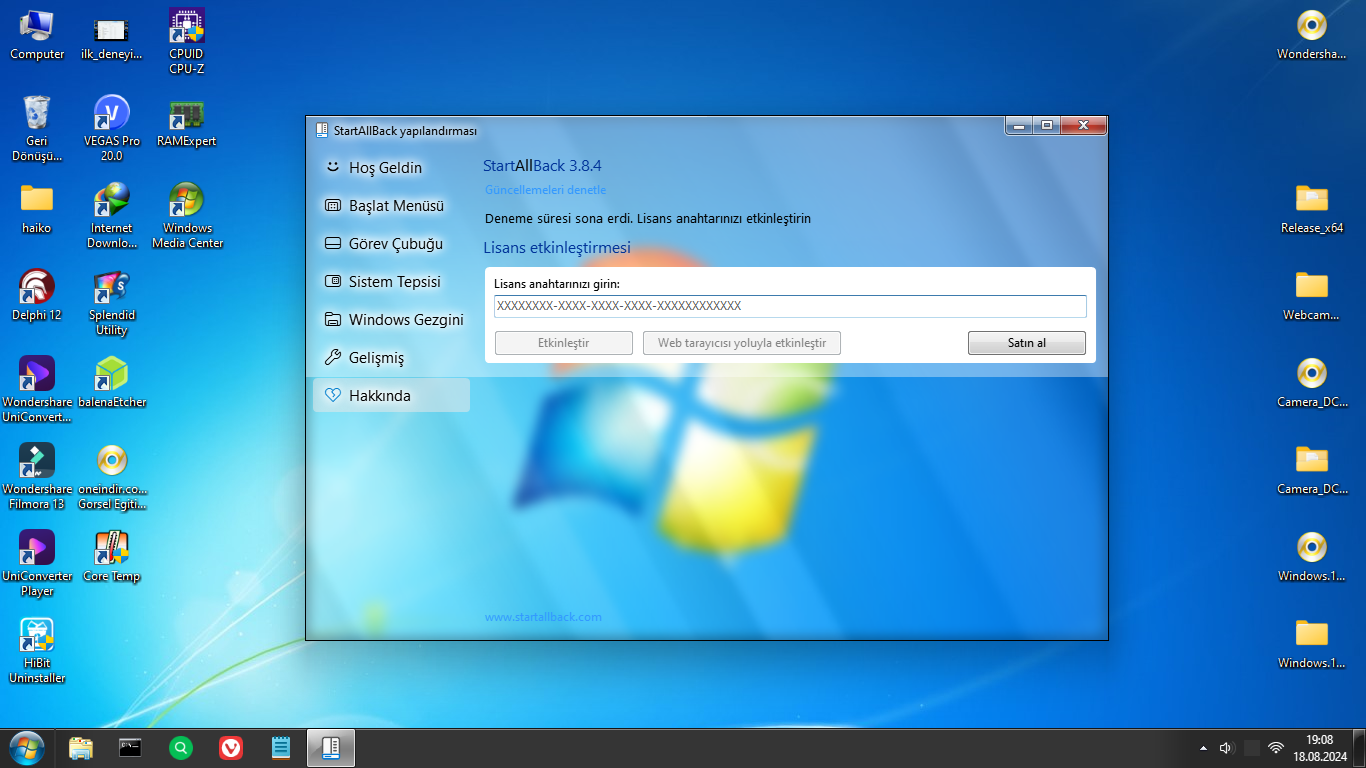Screen dimensions: 1366x768
Task: Select the RAMExpert desktop shortcut
Action: 187,122
